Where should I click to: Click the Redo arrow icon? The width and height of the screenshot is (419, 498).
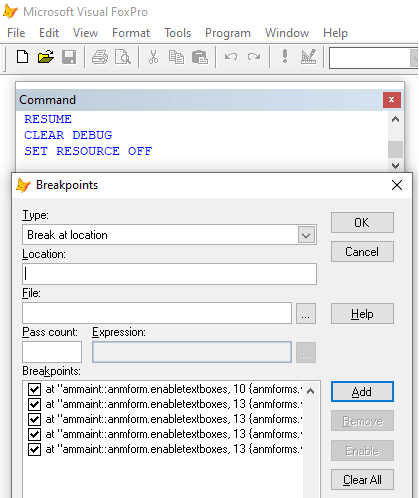click(254, 57)
